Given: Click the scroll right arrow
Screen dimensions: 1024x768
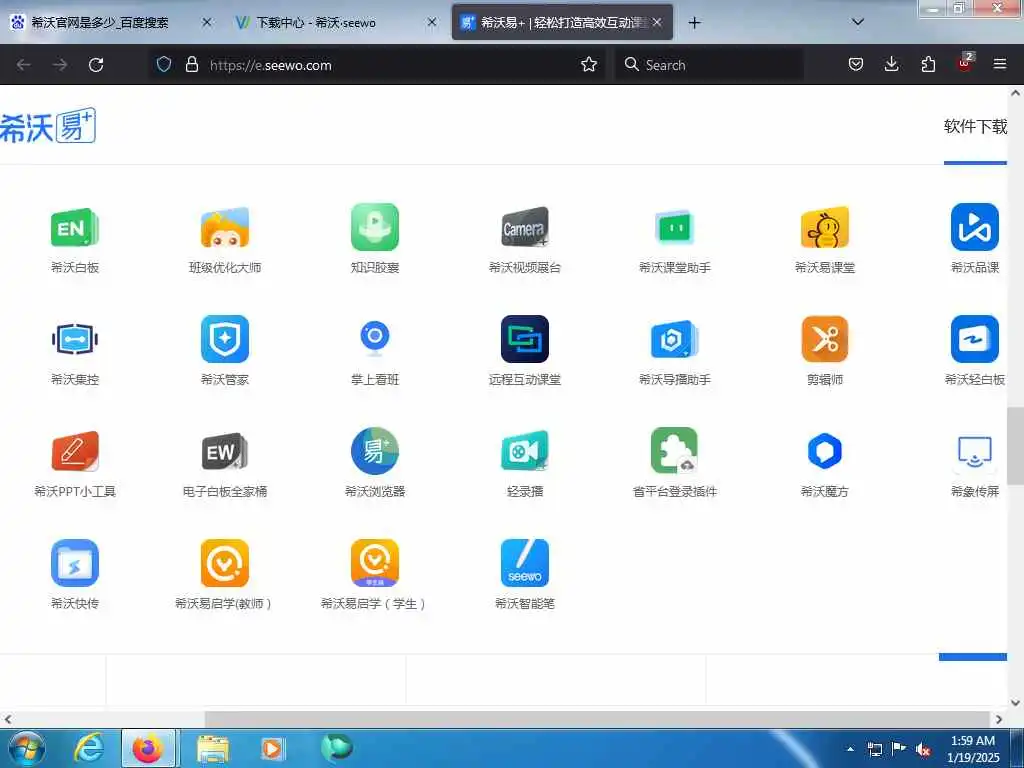Looking at the screenshot, I should [999, 720].
